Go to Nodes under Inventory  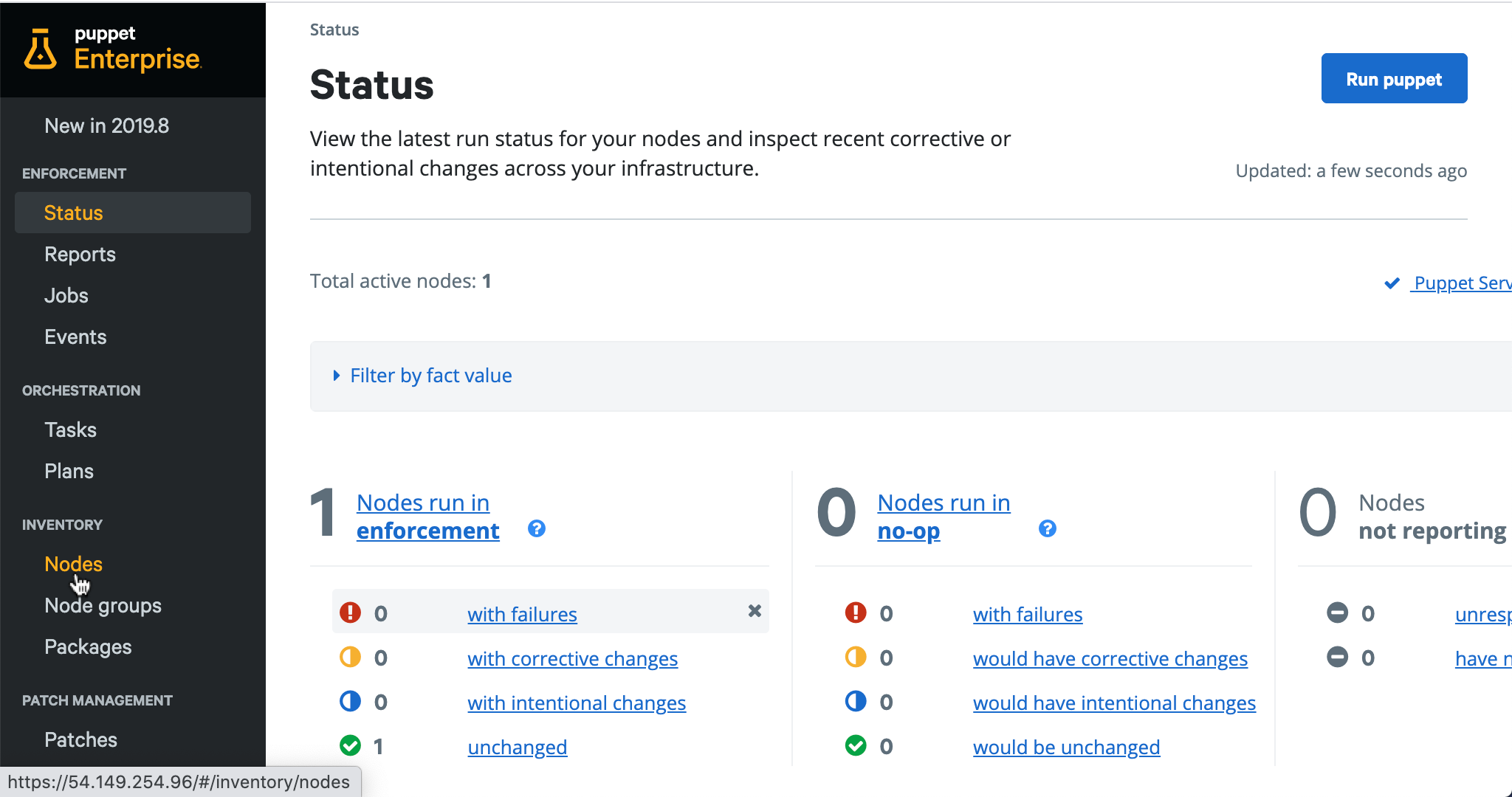pyautogui.click(x=73, y=564)
